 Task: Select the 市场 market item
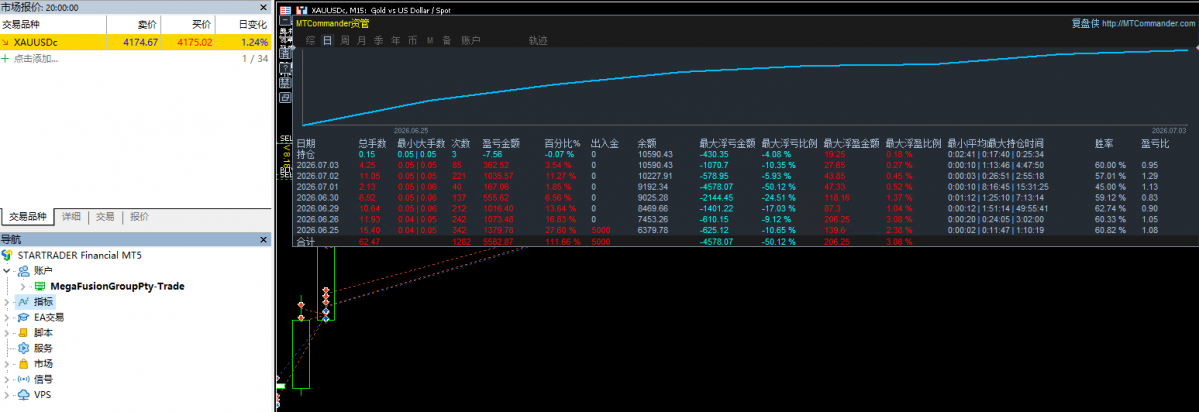point(44,364)
